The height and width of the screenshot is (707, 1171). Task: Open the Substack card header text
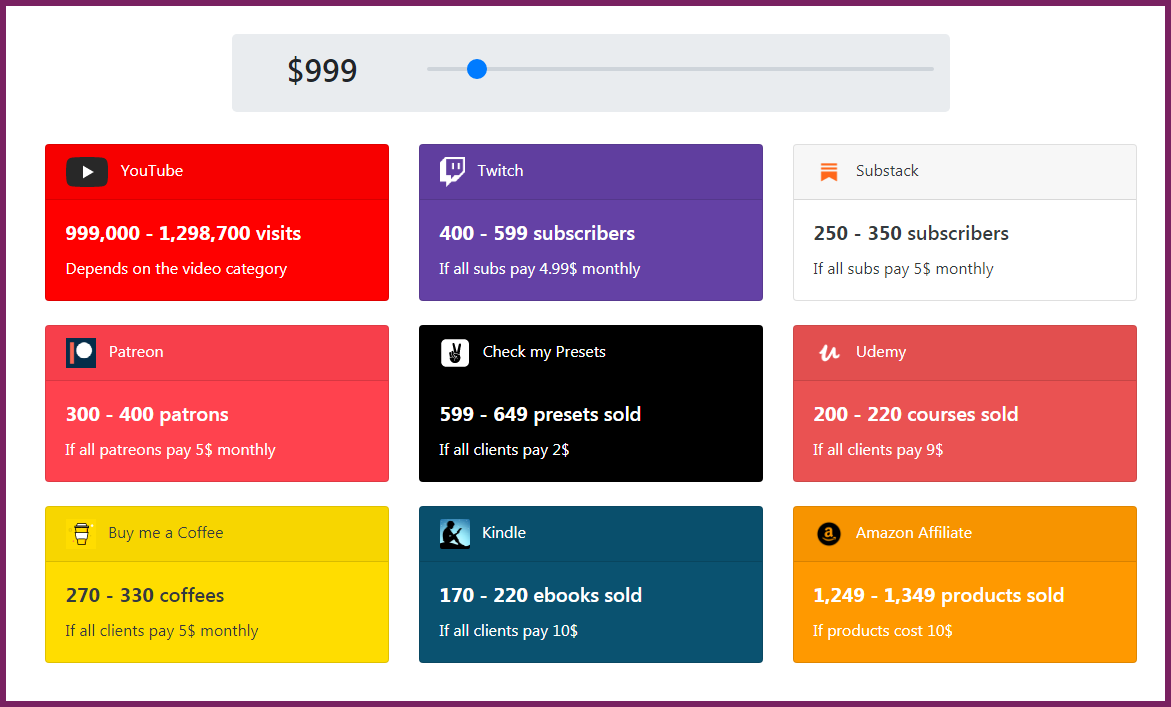(x=887, y=171)
